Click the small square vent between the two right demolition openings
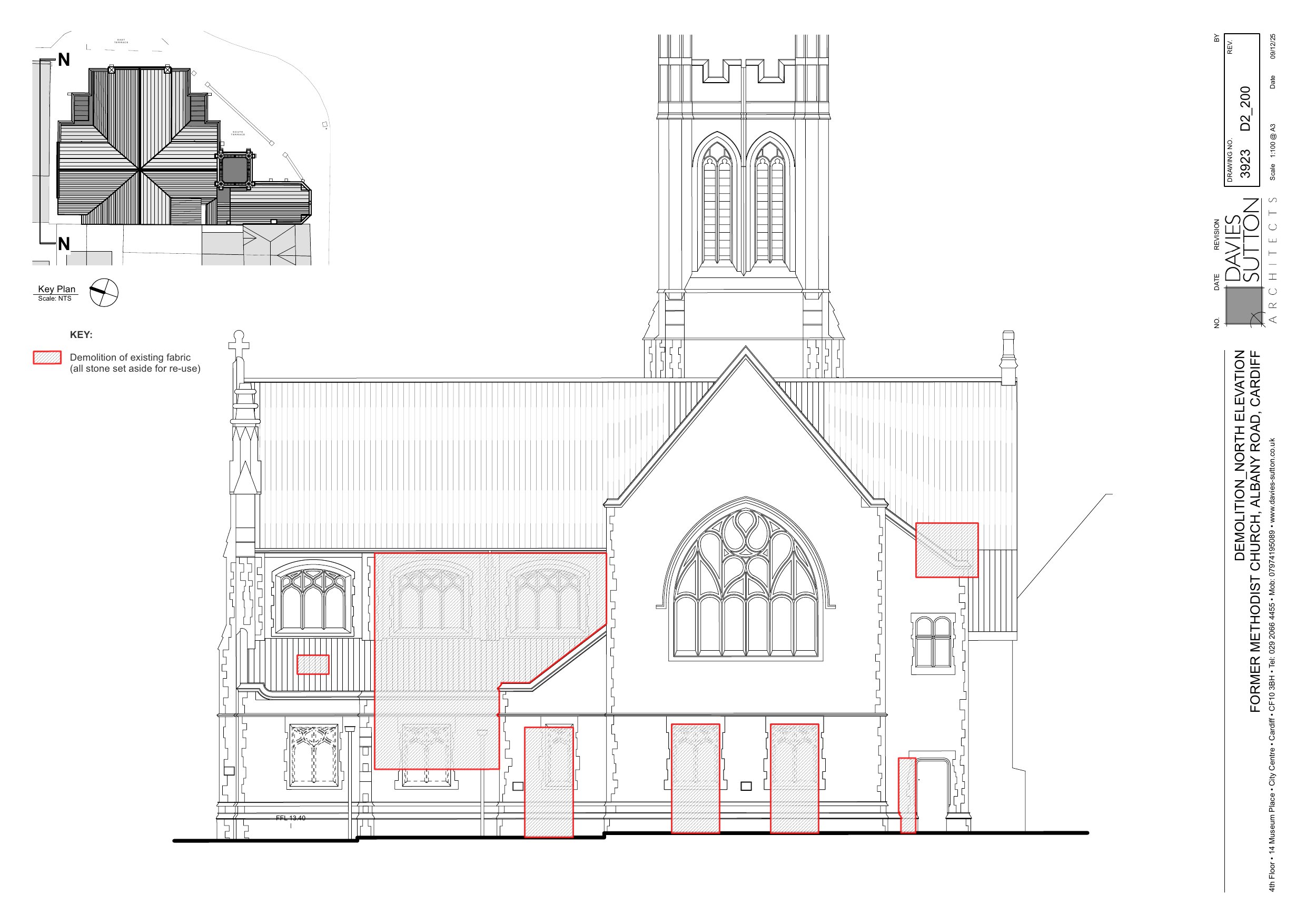The image size is (1306, 924). (x=746, y=786)
